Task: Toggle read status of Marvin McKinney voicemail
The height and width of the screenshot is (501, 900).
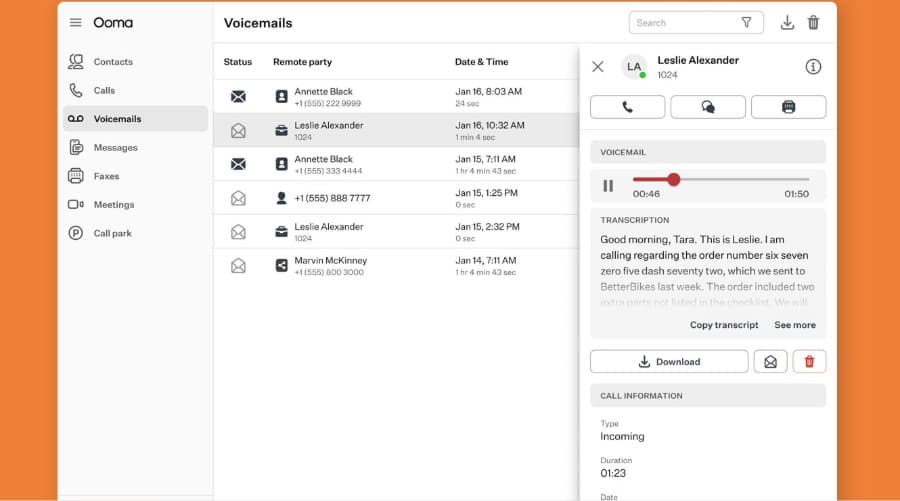Action: pyautogui.click(x=238, y=266)
